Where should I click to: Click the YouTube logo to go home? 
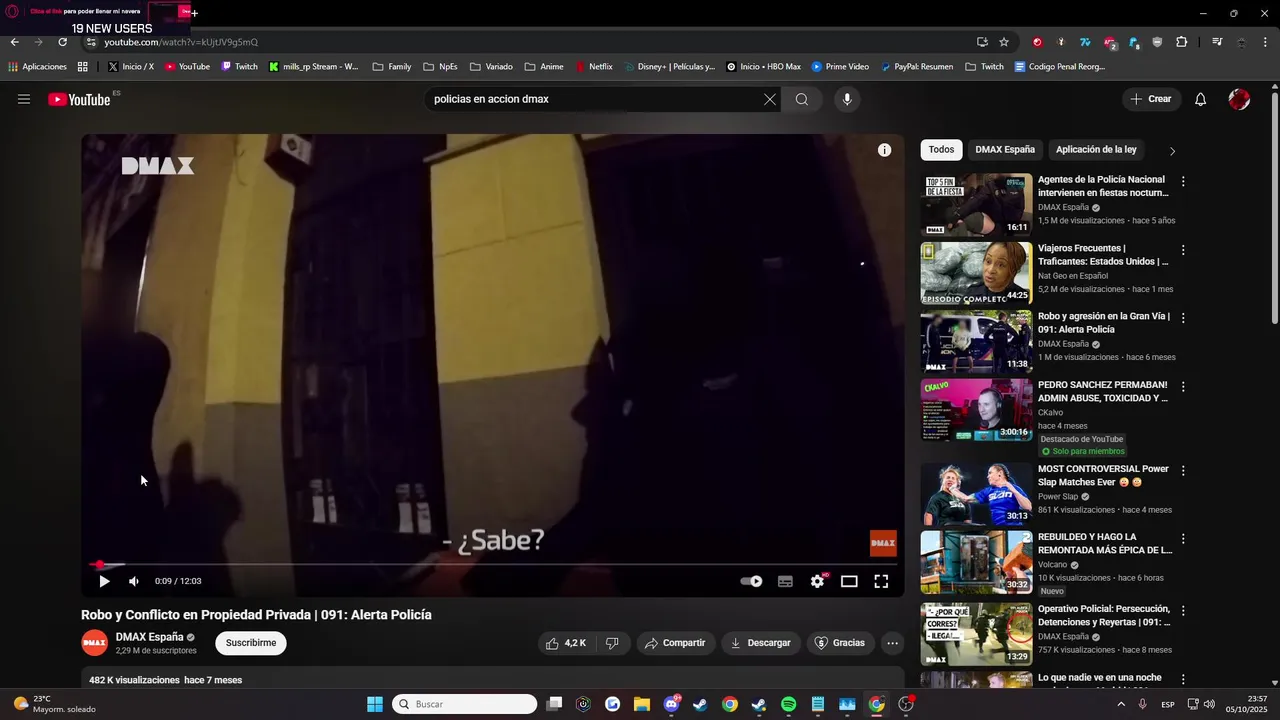click(x=79, y=99)
